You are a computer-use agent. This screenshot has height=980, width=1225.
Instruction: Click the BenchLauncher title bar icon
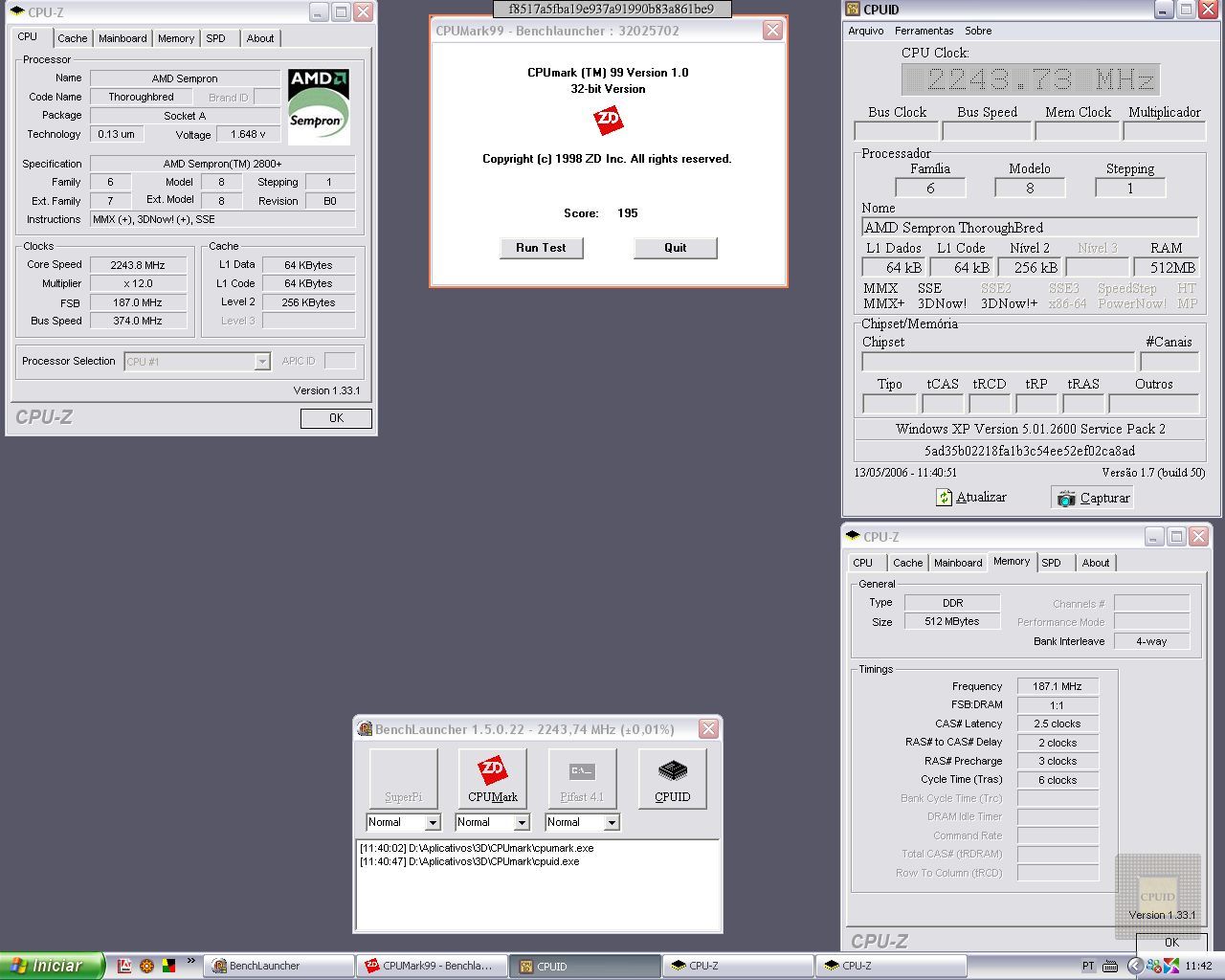click(365, 729)
